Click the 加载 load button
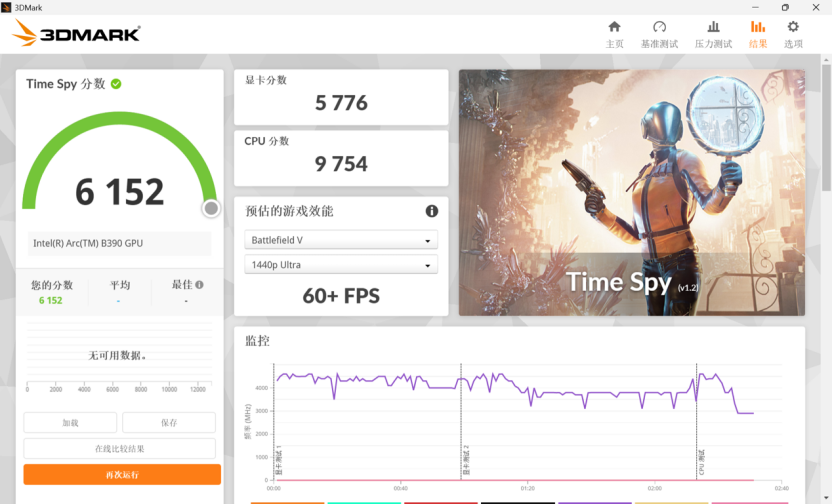Image resolution: width=832 pixels, height=504 pixels. pyautogui.click(x=70, y=423)
